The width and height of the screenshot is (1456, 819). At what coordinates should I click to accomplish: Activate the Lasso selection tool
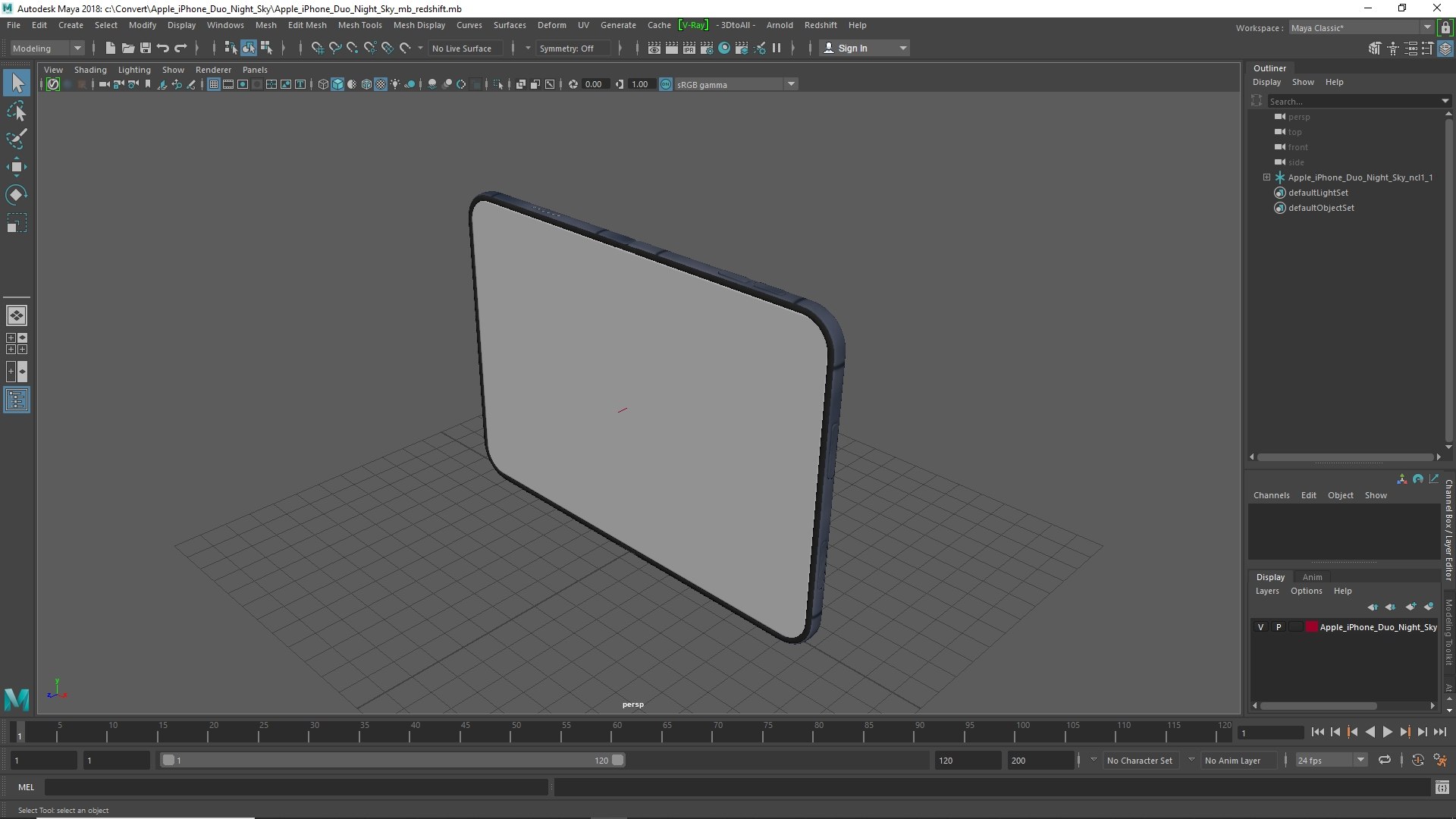pyautogui.click(x=16, y=111)
